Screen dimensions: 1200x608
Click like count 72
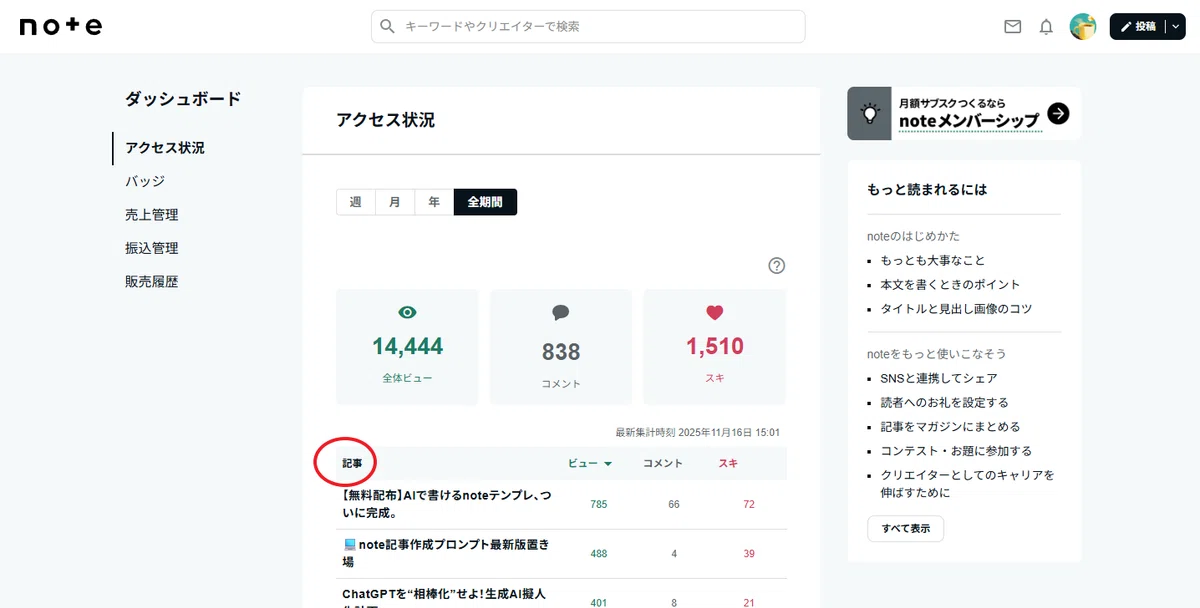749,505
